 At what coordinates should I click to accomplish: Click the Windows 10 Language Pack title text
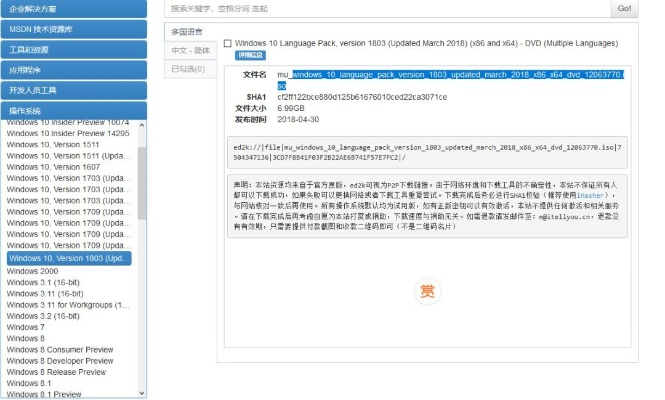426,43
